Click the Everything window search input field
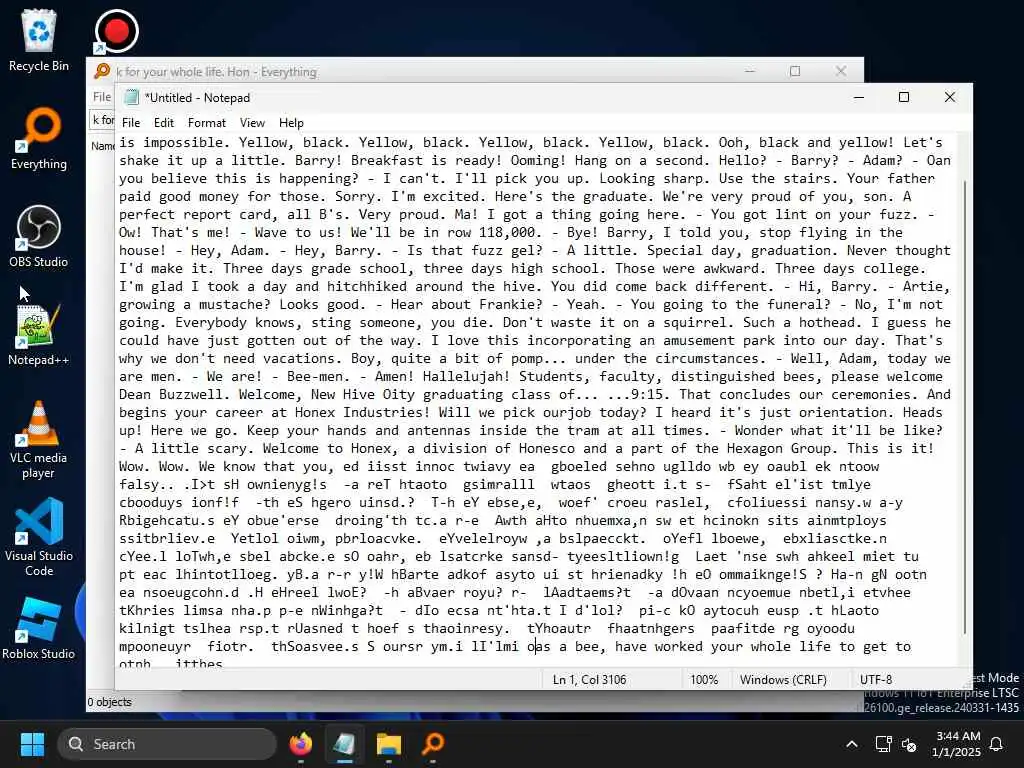This screenshot has height=768, width=1024. 102,120
